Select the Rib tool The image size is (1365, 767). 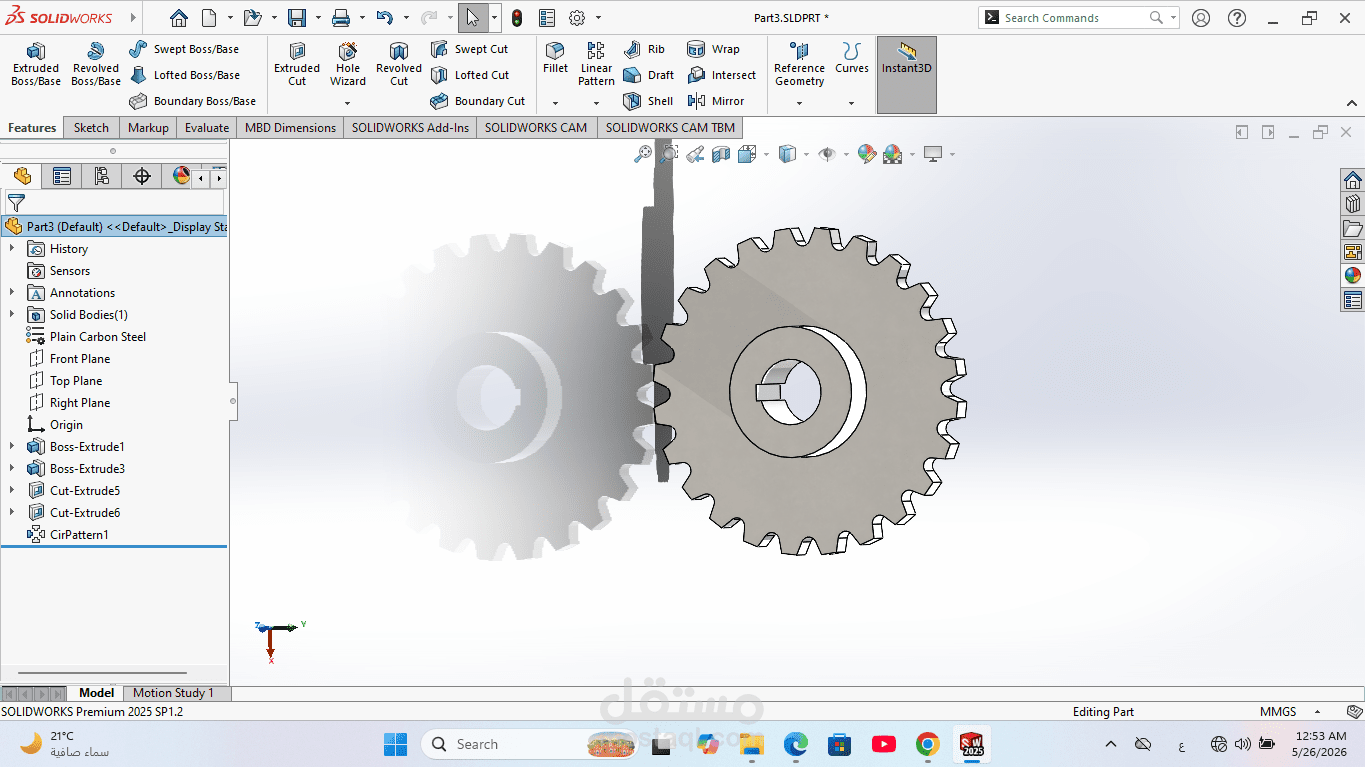click(x=644, y=49)
